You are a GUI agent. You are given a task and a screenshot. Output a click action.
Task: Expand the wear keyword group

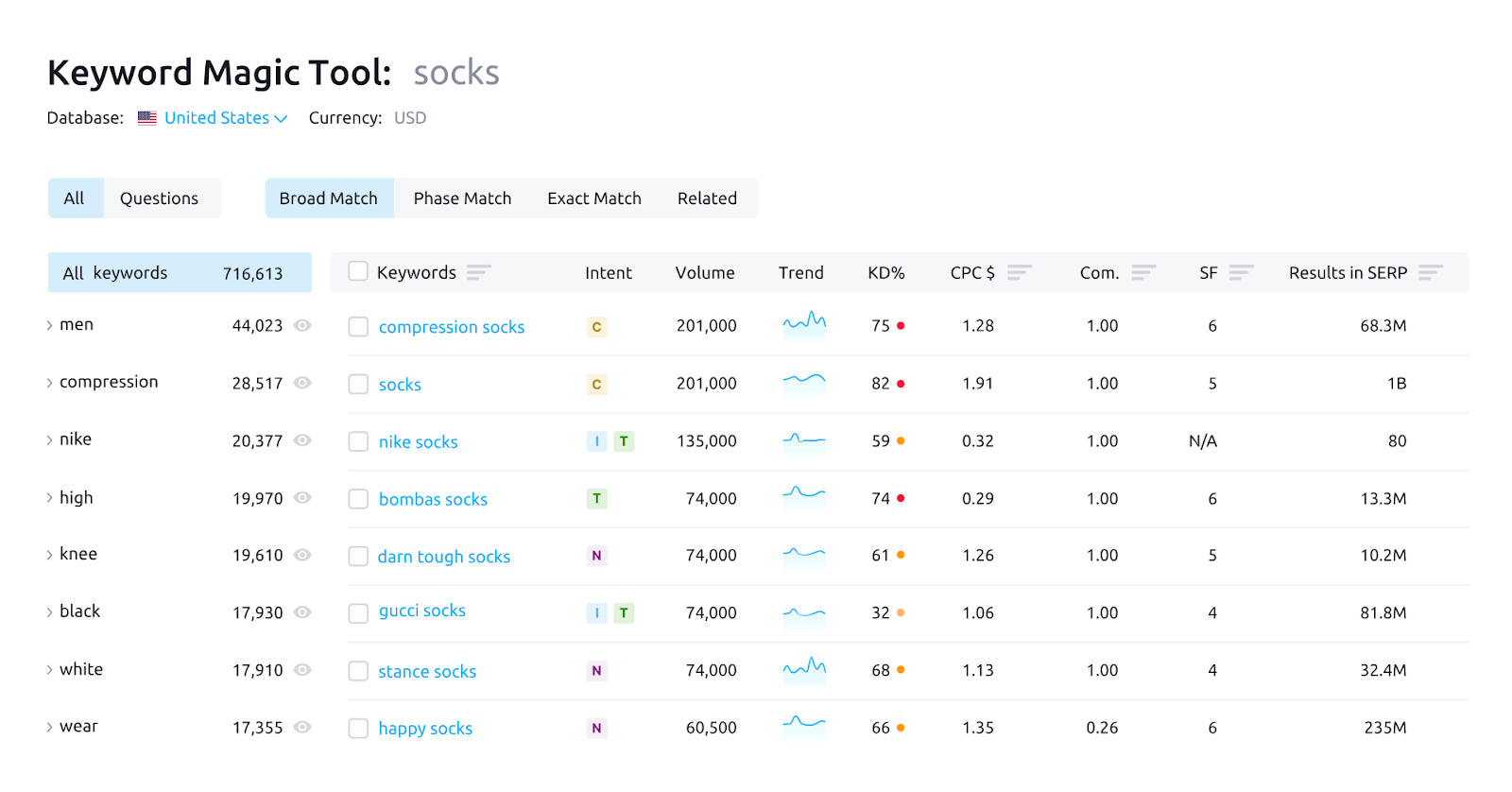(49, 727)
